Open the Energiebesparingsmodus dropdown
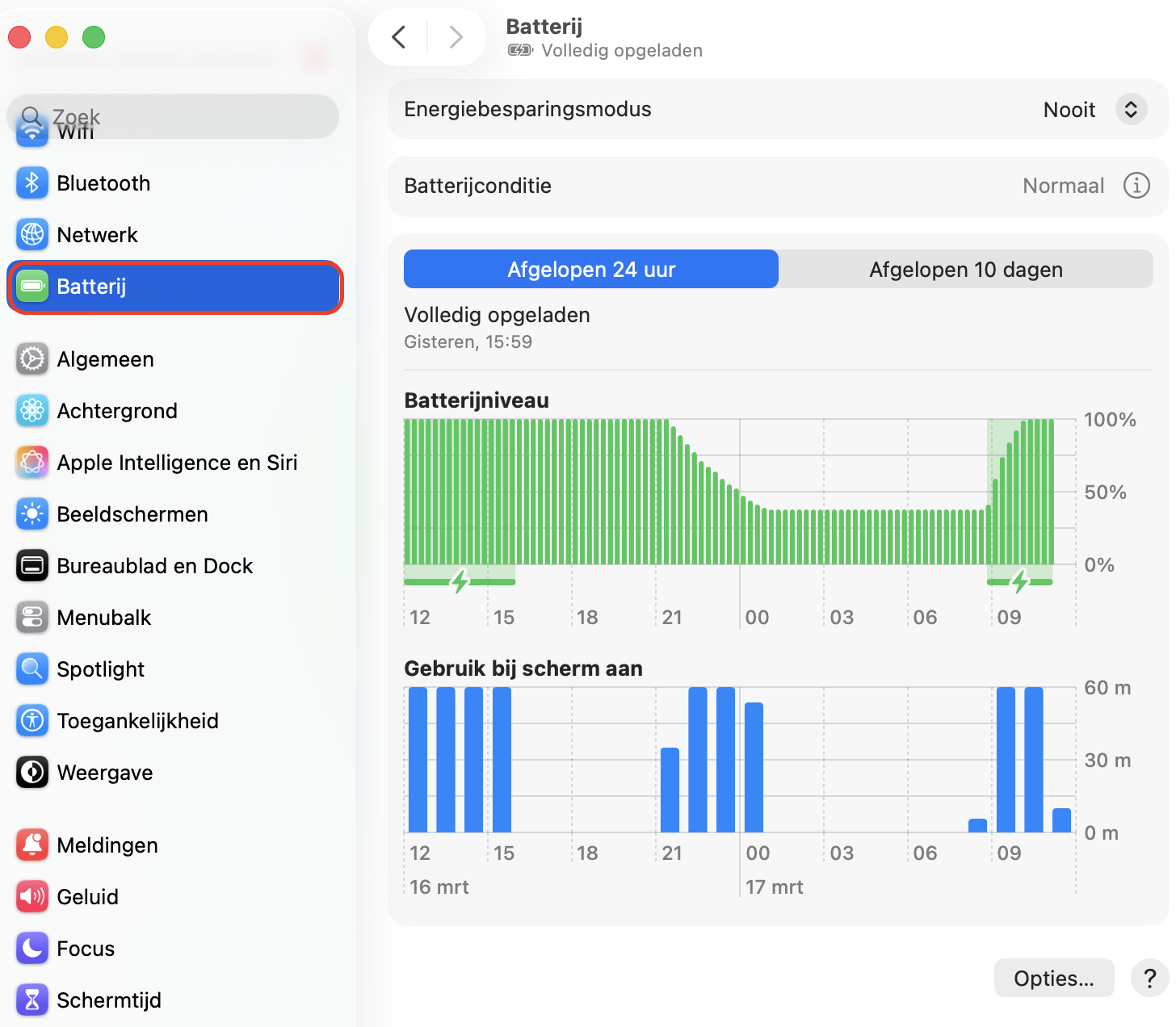The width and height of the screenshot is (1176, 1027). coord(1131,110)
